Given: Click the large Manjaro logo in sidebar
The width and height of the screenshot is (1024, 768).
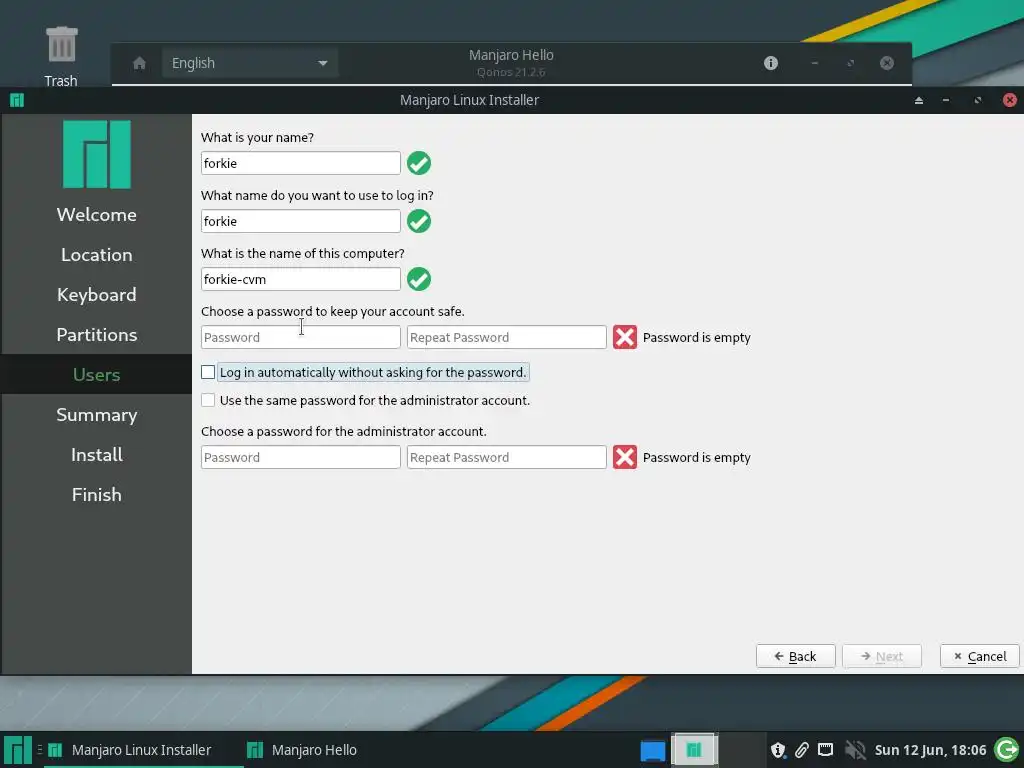Looking at the screenshot, I should (x=97, y=155).
